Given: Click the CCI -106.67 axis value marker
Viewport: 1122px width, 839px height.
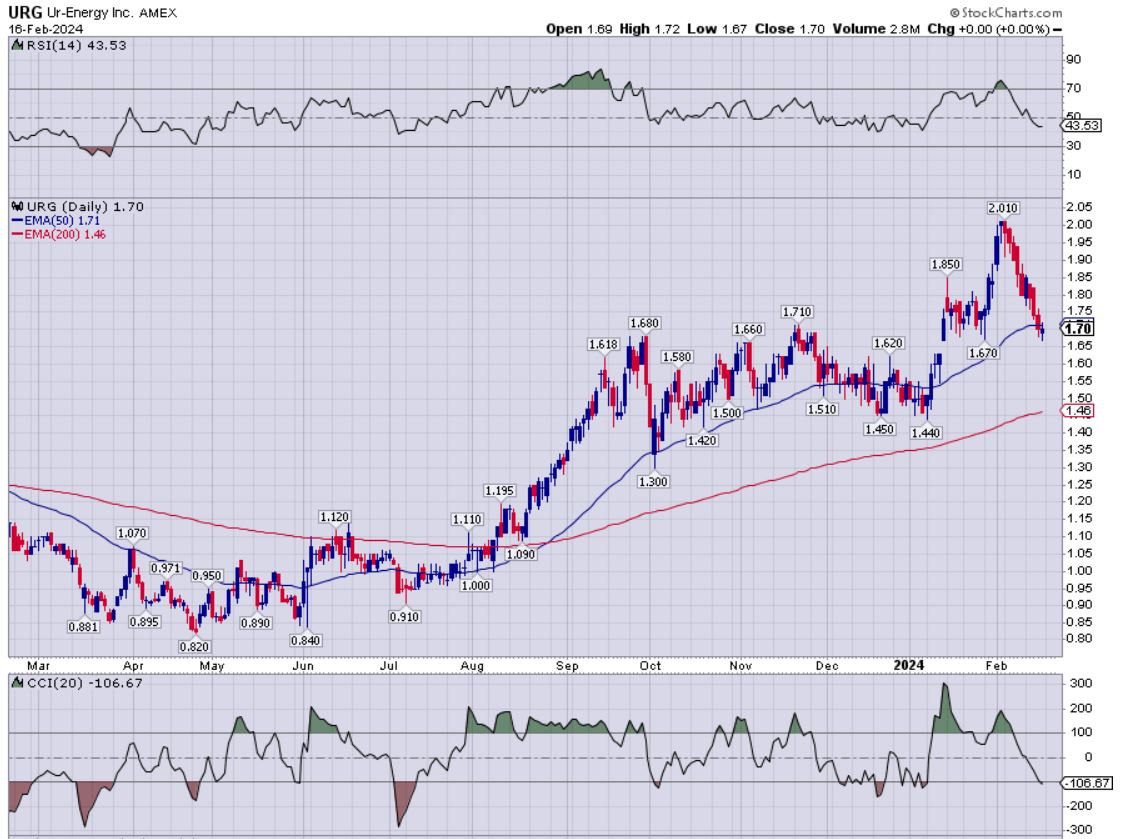Looking at the screenshot, I should coord(1087,783).
